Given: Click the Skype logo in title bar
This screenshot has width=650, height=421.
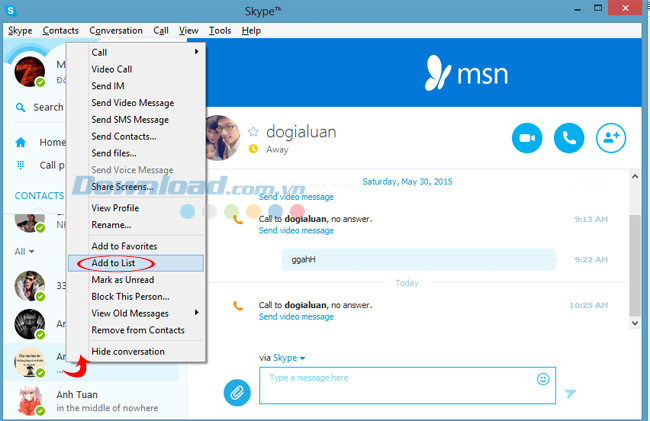Looking at the screenshot, I should [x=10, y=10].
